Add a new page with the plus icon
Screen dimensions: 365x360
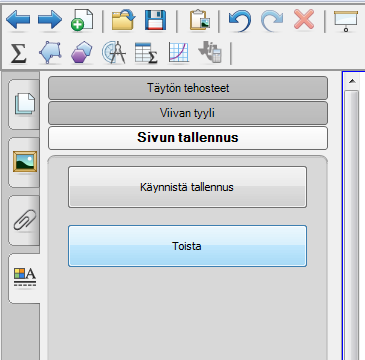[x=82, y=21]
